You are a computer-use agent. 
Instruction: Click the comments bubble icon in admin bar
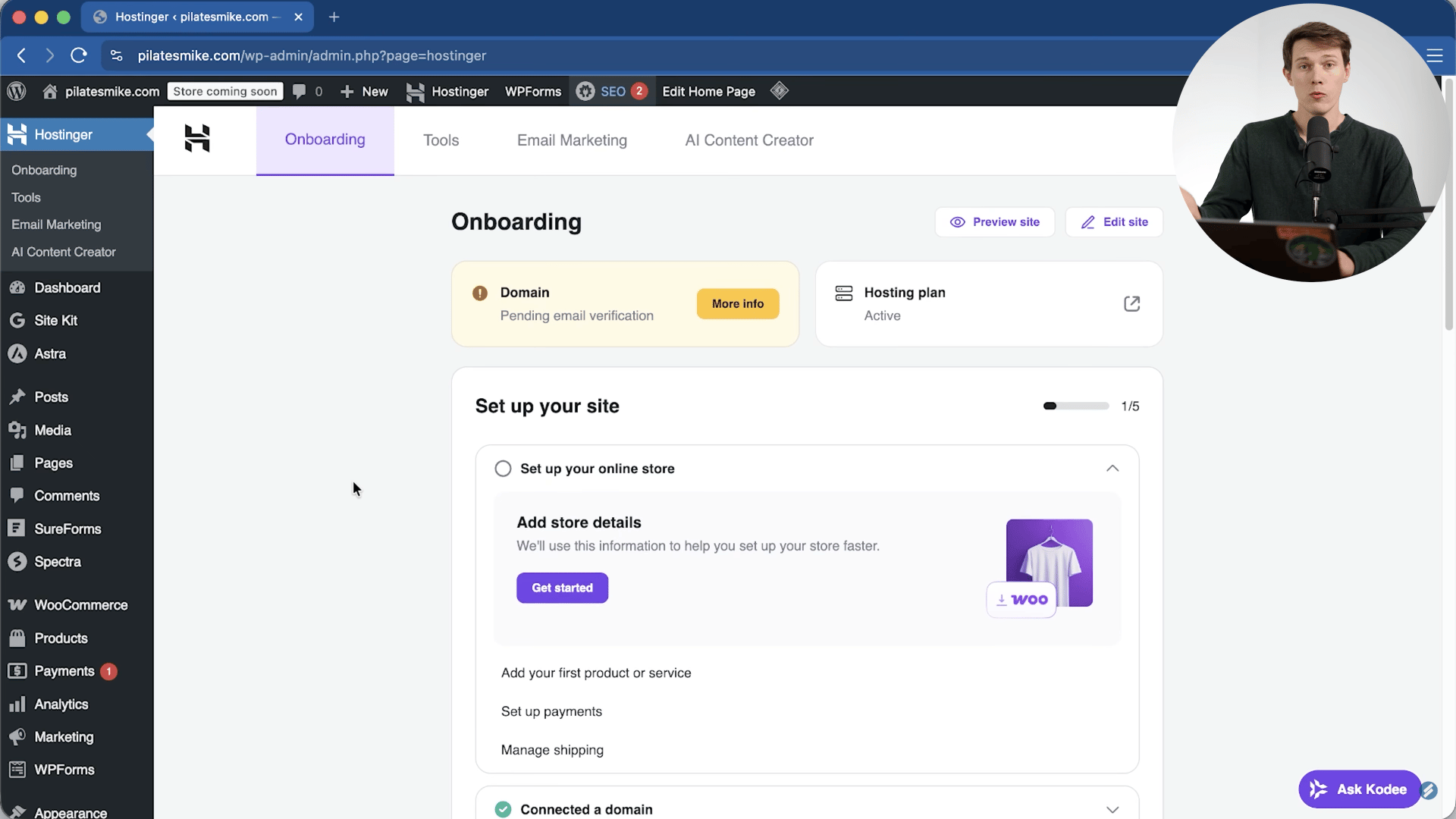pos(300,91)
